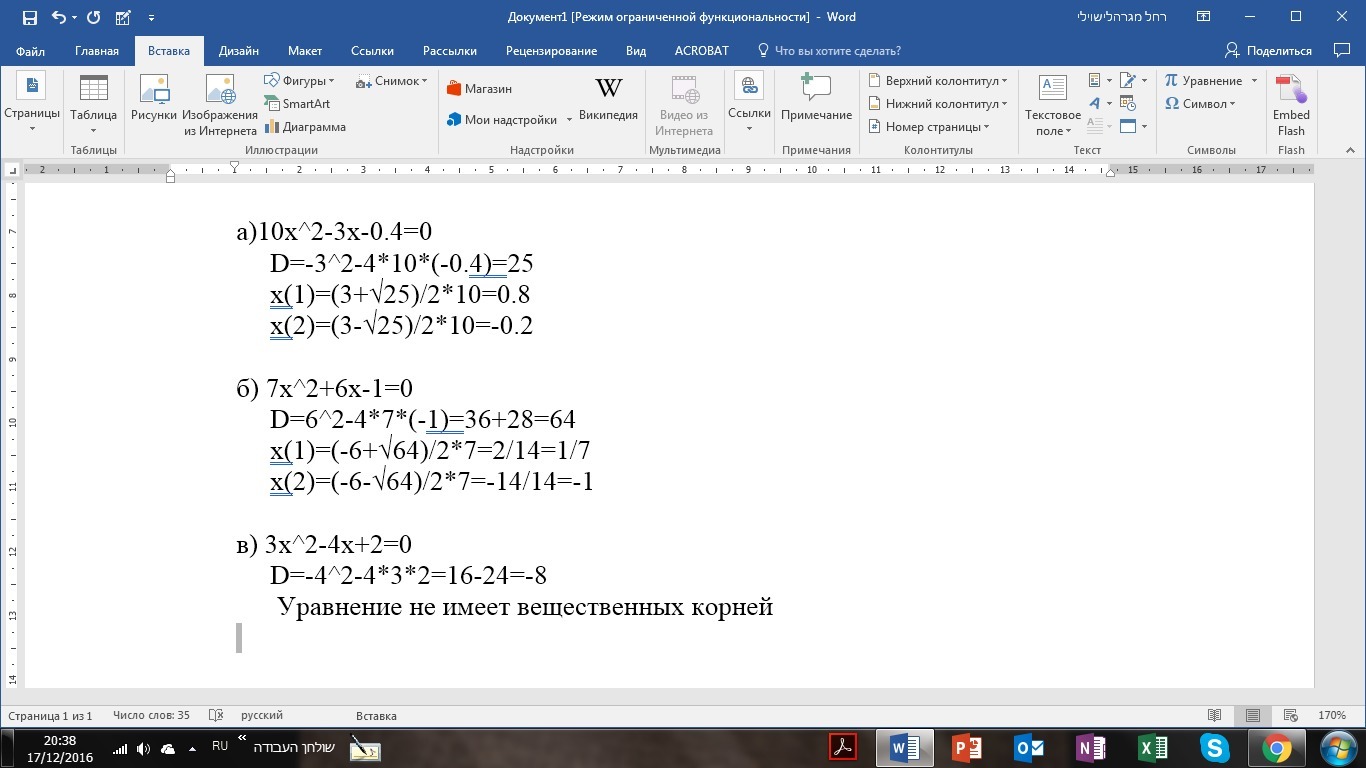Click the Поделиться (Share) button

click(x=1268, y=51)
